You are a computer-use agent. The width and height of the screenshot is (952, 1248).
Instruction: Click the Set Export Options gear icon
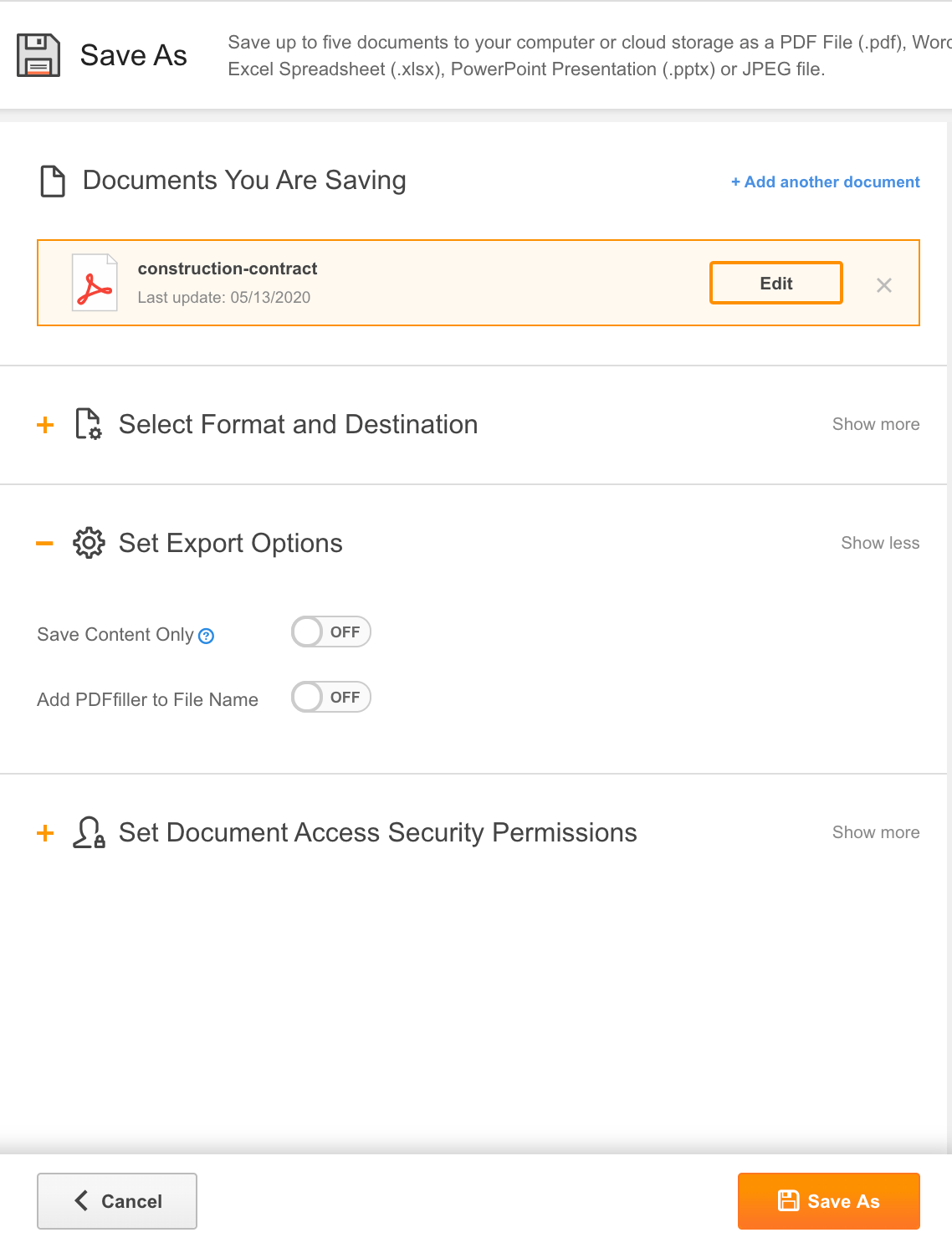click(89, 543)
